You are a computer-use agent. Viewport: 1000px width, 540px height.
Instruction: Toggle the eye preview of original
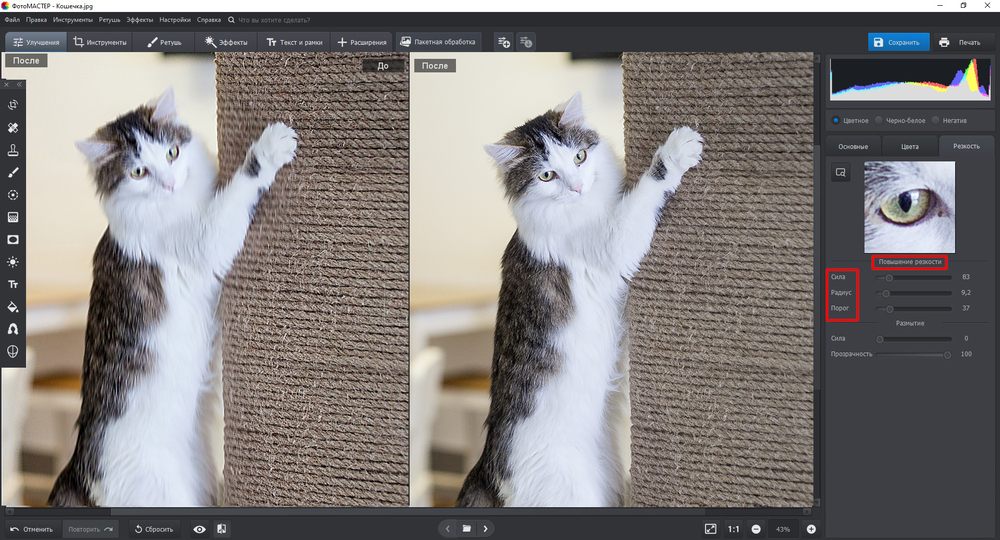tap(200, 529)
